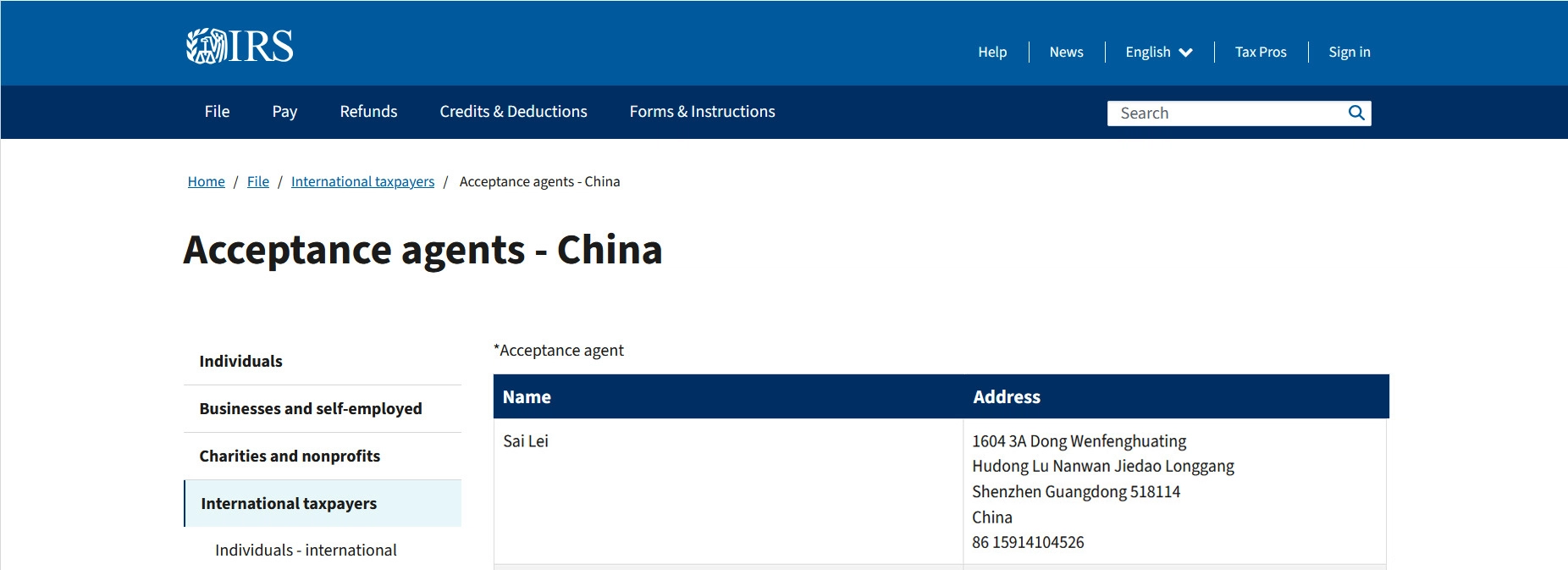Open the Refunds menu
This screenshot has width=1568, height=570.
[368, 112]
